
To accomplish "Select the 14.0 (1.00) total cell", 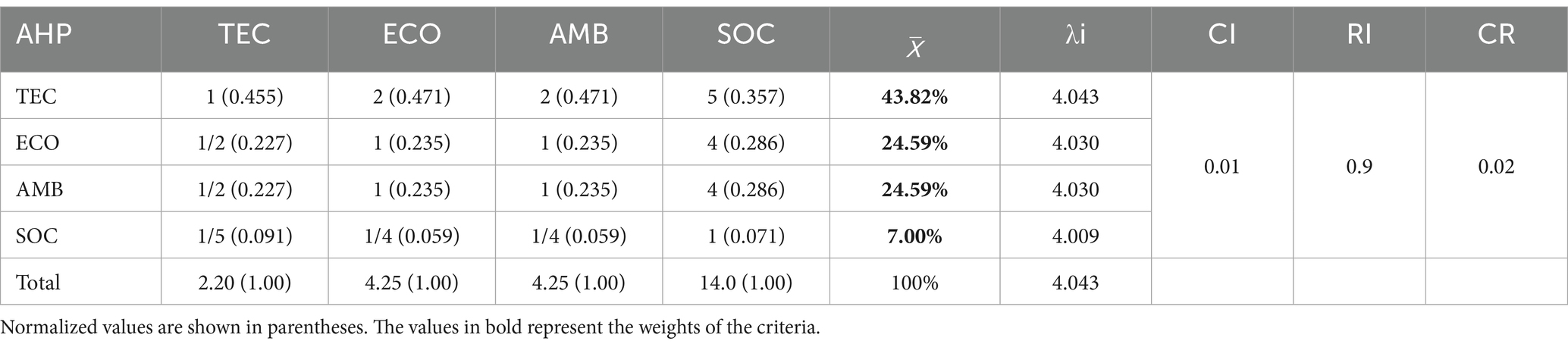I will pos(746,283).
